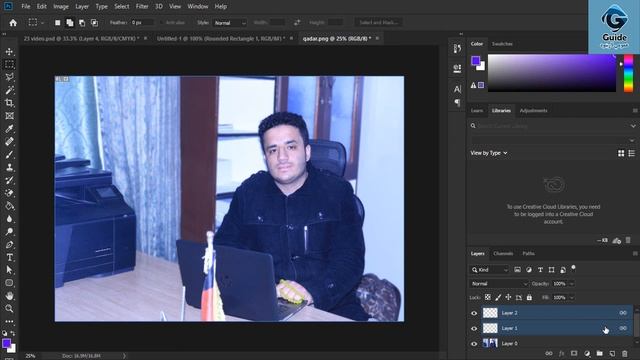
Task: Open the Style dropdown in options bar
Action: tap(230, 23)
